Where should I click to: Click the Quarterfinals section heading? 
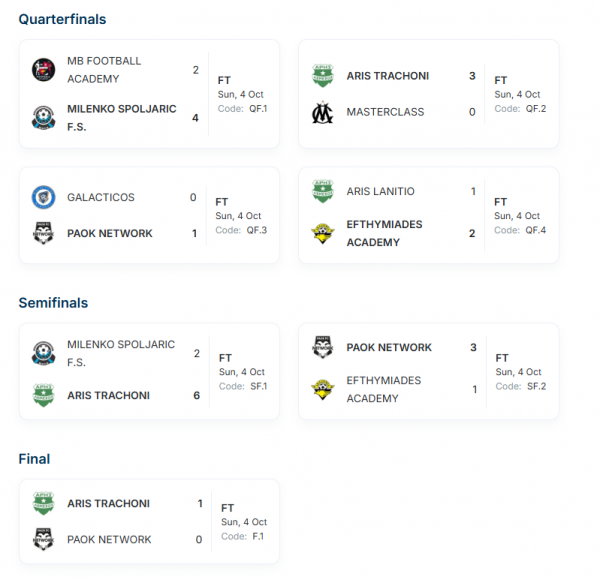pyautogui.click(x=62, y=20)
